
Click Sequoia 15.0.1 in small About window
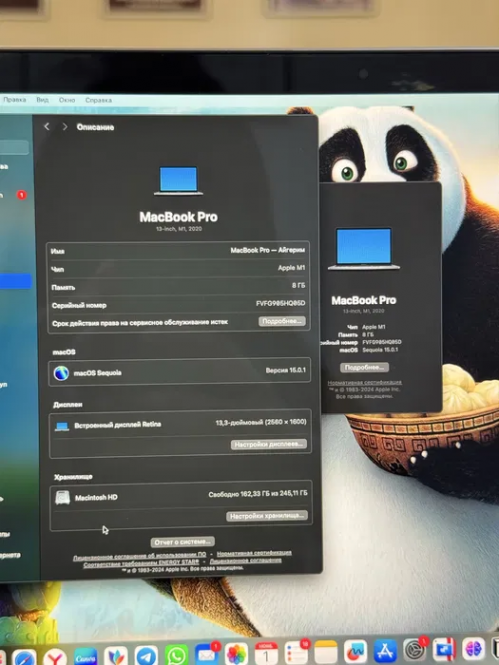tap(380, 350)
